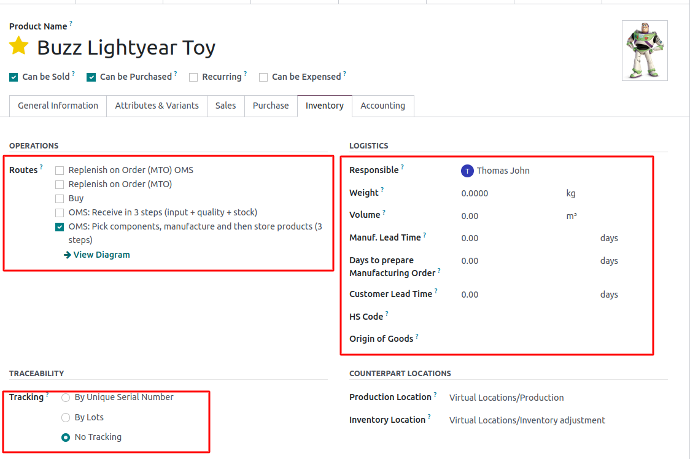The width and height of the screenshot is (690, 459).
Task: Enable Can be Expensed checkbox
Action: [263, 77]
